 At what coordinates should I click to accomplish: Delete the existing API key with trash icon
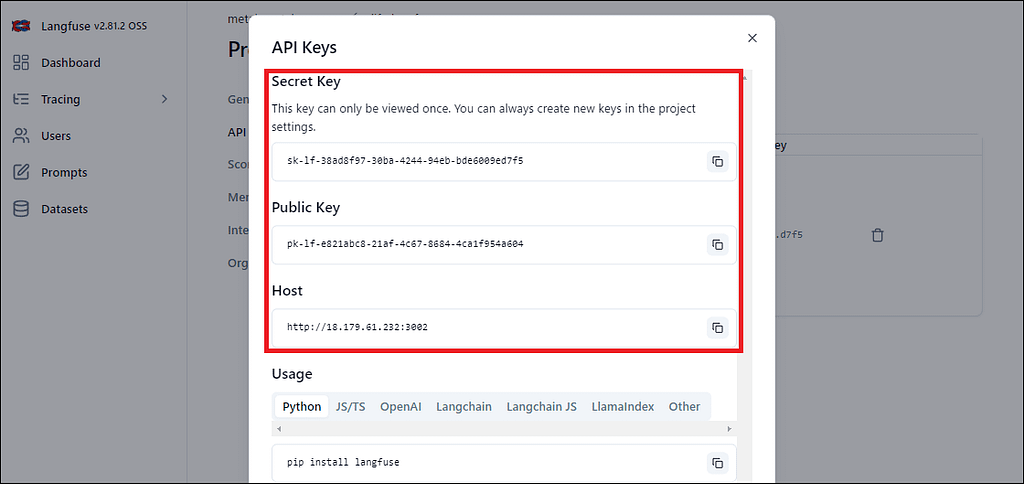877,235
